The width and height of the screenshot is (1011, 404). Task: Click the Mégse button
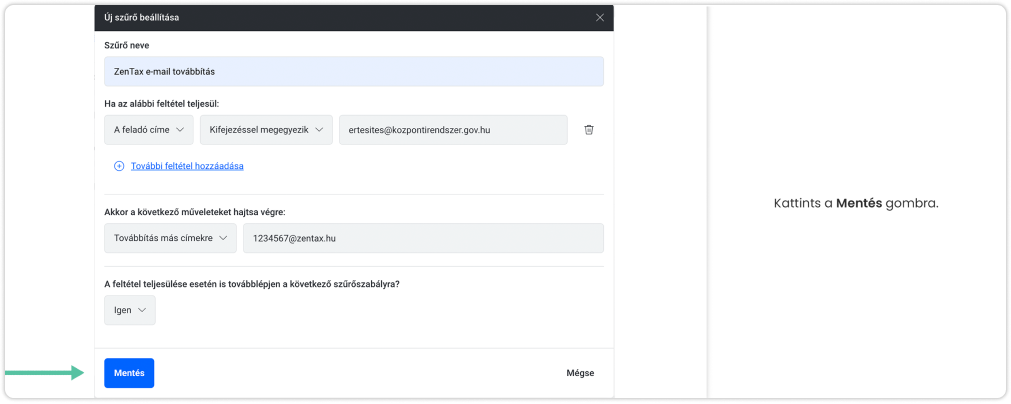(580, 373)
